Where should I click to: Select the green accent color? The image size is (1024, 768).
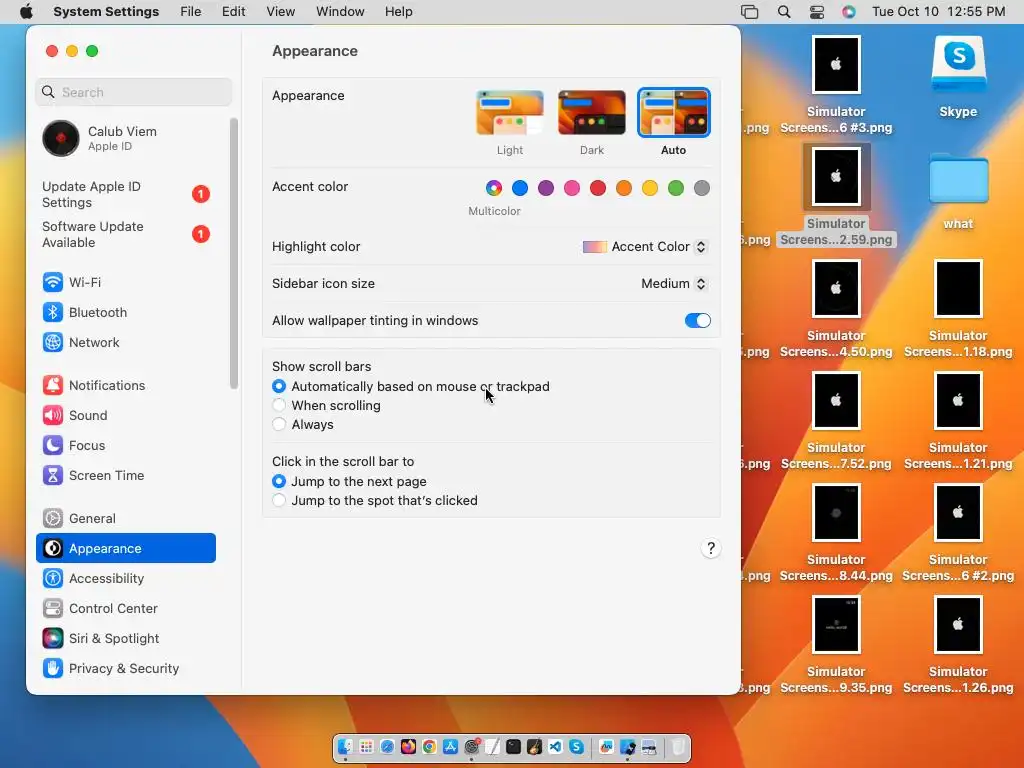coord(676,188)
